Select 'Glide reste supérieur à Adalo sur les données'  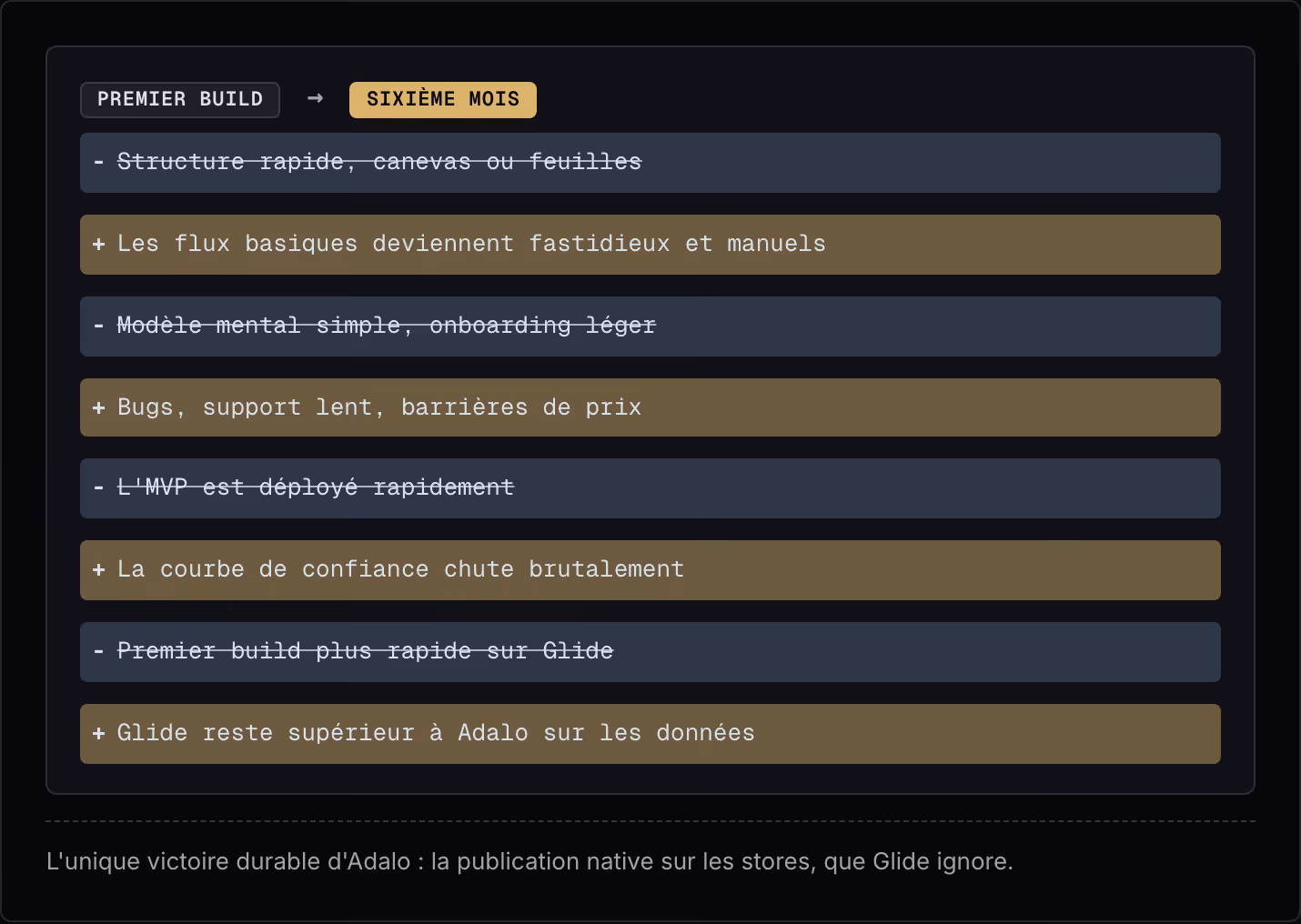click(x=650, y=734)
